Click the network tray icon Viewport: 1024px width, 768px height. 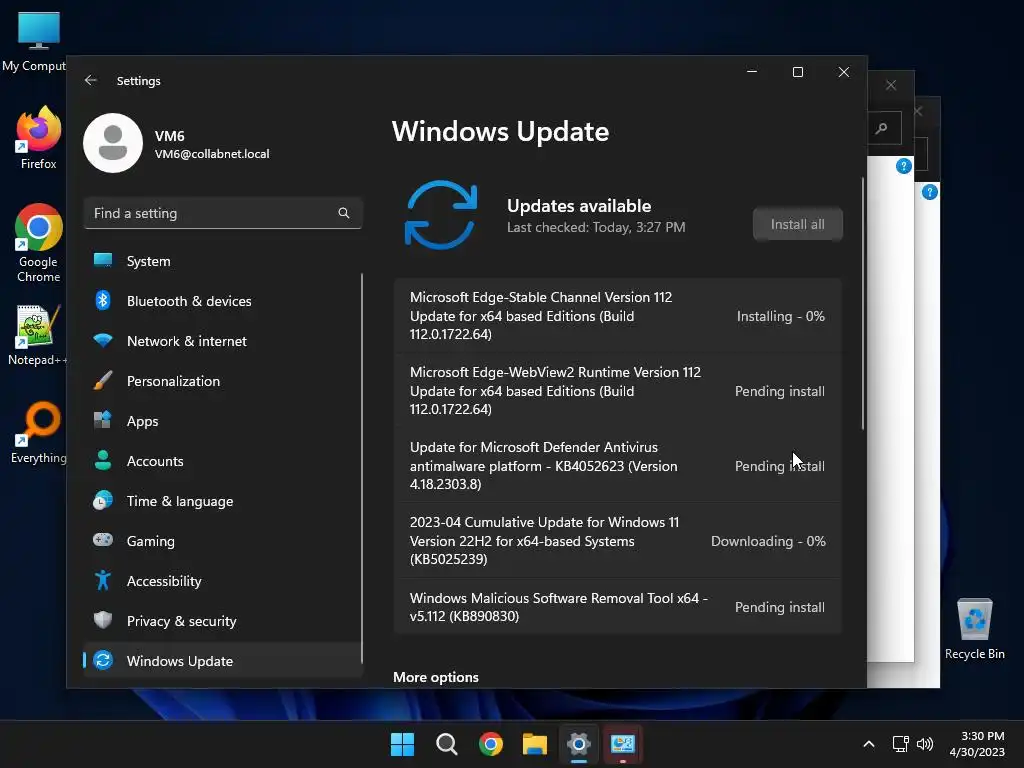coord(901,744)
